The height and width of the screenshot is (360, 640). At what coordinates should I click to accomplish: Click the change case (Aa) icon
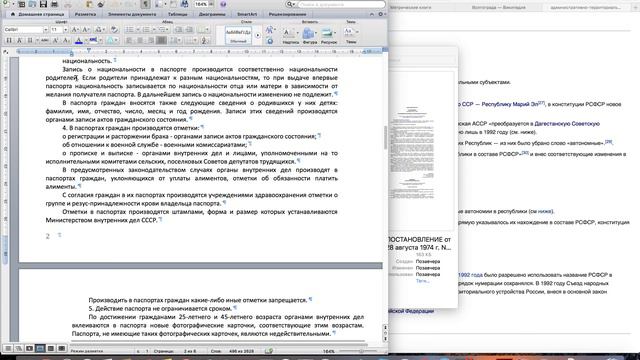tap(99, 30)
